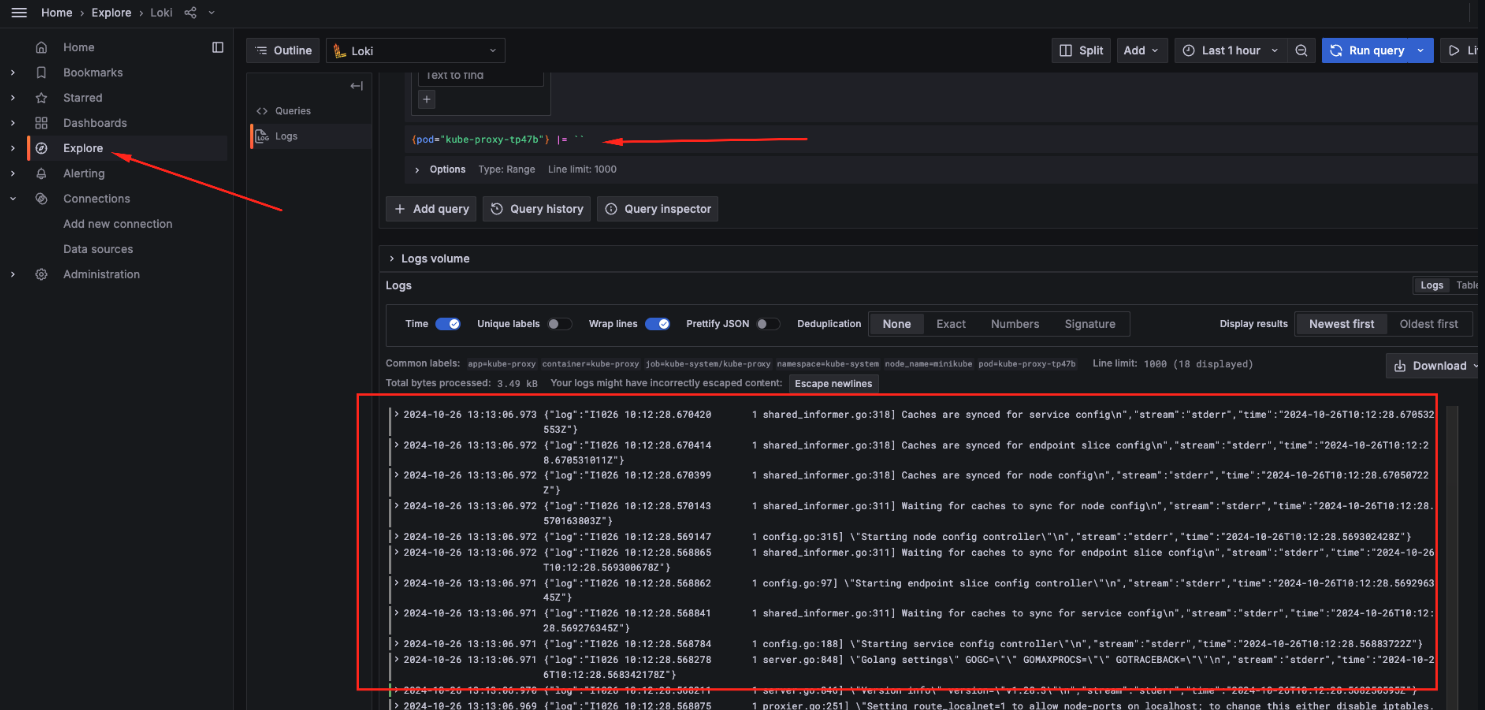Click the share icon next to Loki breadcrumb
Viewport: 1485px width, 710px height.
click(191, 12)
